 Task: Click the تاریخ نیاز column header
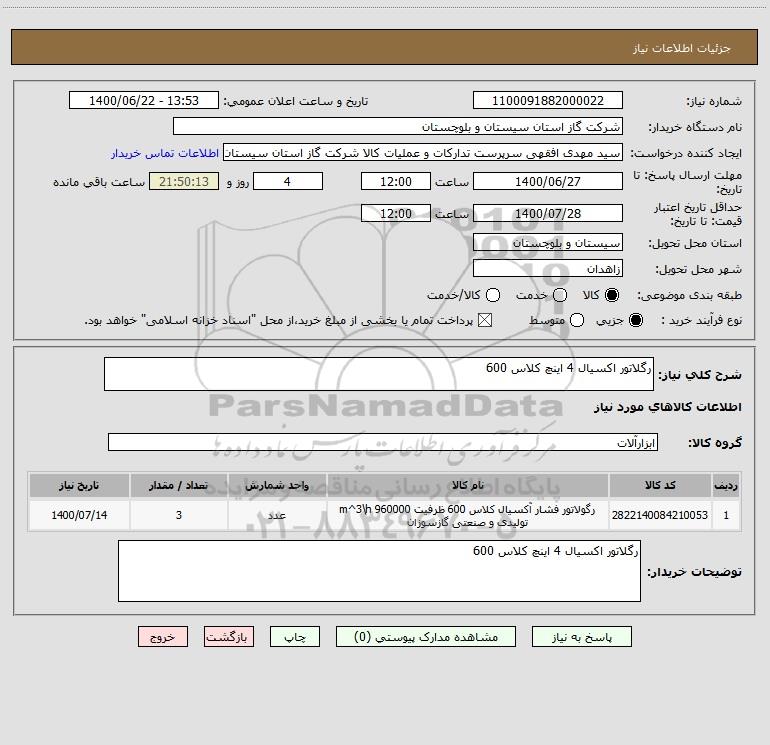point(79,485)
